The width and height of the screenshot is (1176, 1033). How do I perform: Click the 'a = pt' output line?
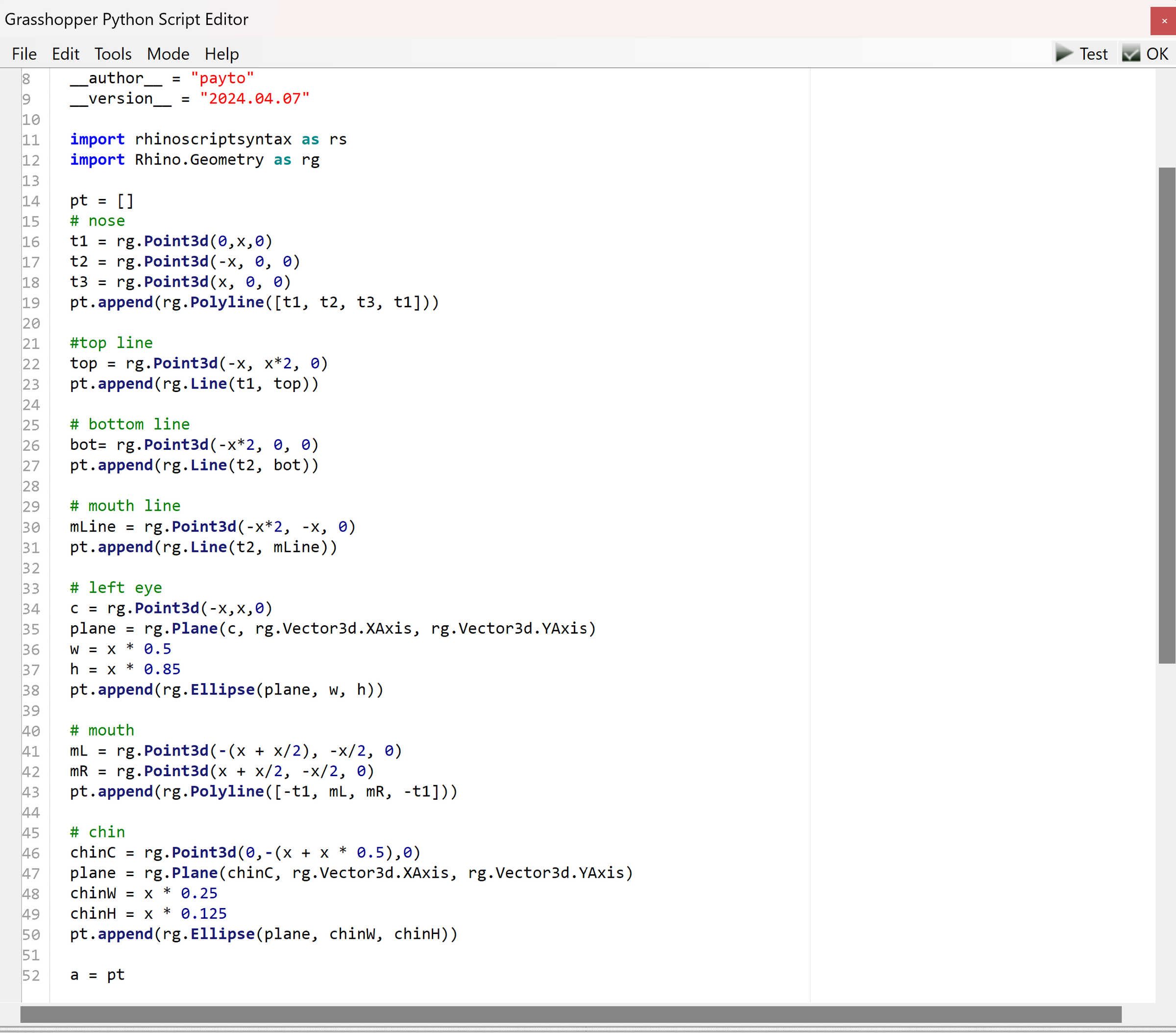pyautogui.click(x=97, y=975)
